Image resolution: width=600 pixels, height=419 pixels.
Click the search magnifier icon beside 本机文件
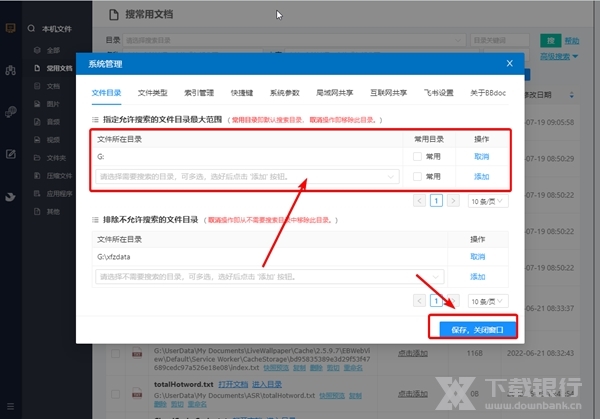click(x=31, y=28)
